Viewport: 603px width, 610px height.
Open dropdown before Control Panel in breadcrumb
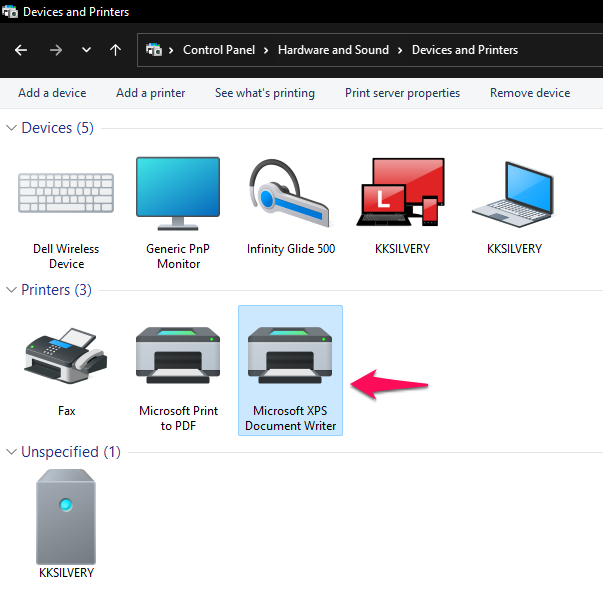pyautogui.click(x=171, y=50)
